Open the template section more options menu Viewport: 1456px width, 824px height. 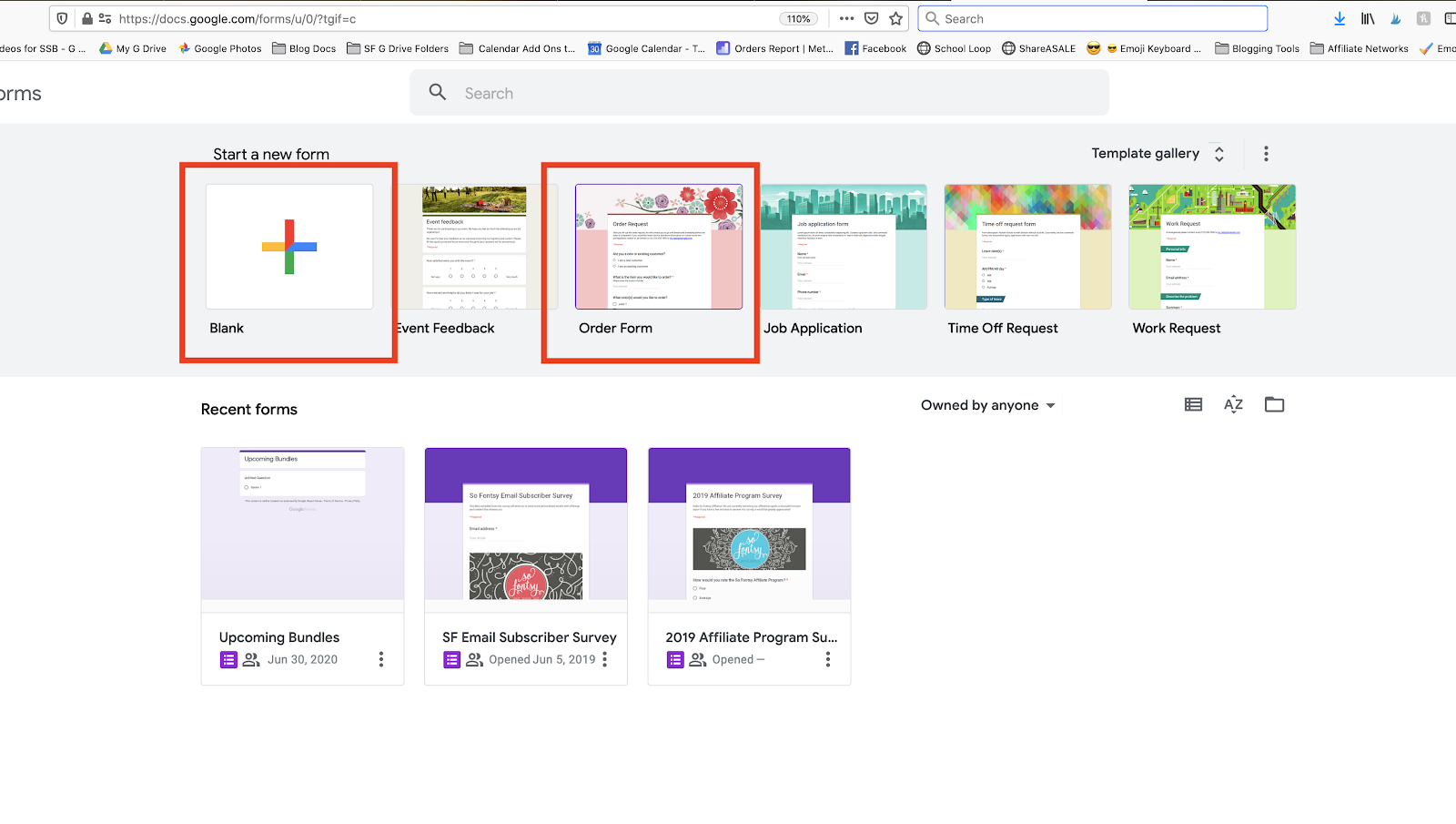pos(1266,154)
